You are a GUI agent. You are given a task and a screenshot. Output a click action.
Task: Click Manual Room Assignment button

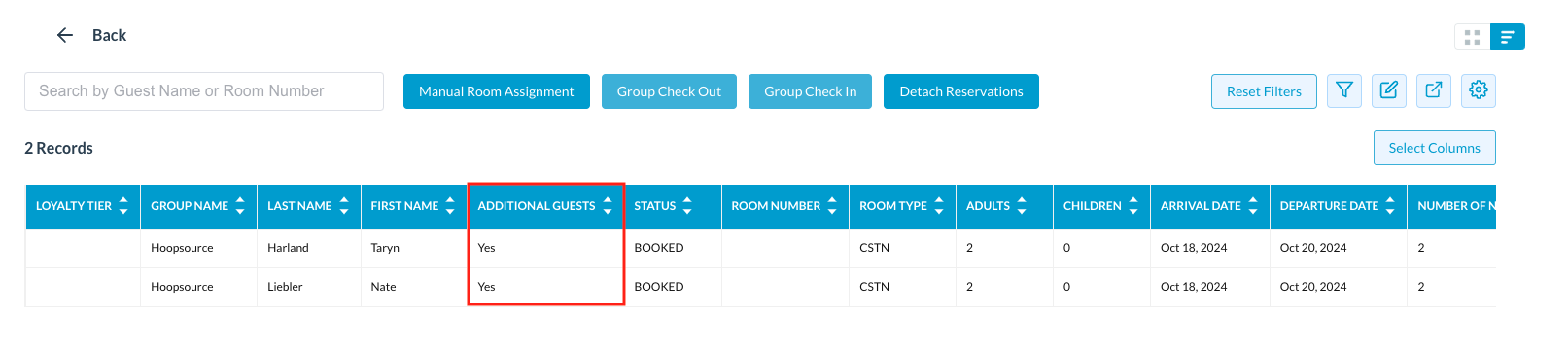coord(497,91)
